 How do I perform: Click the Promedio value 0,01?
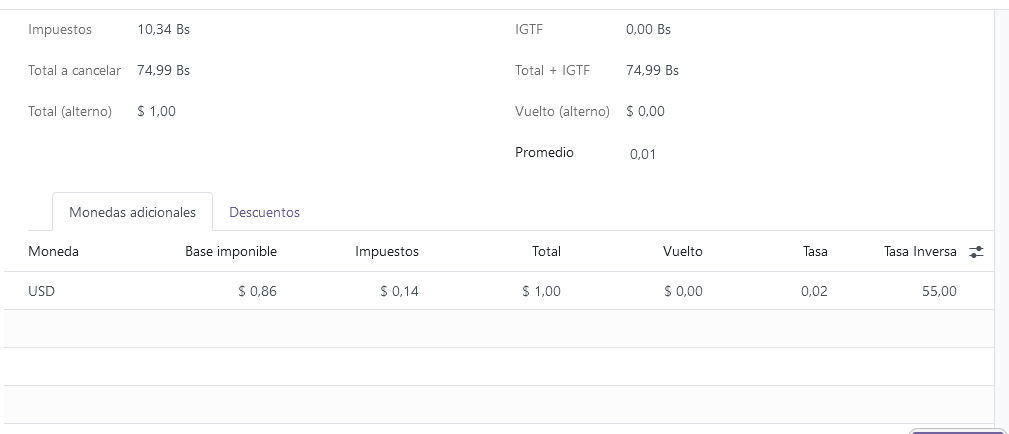click(x=643, y=154)
